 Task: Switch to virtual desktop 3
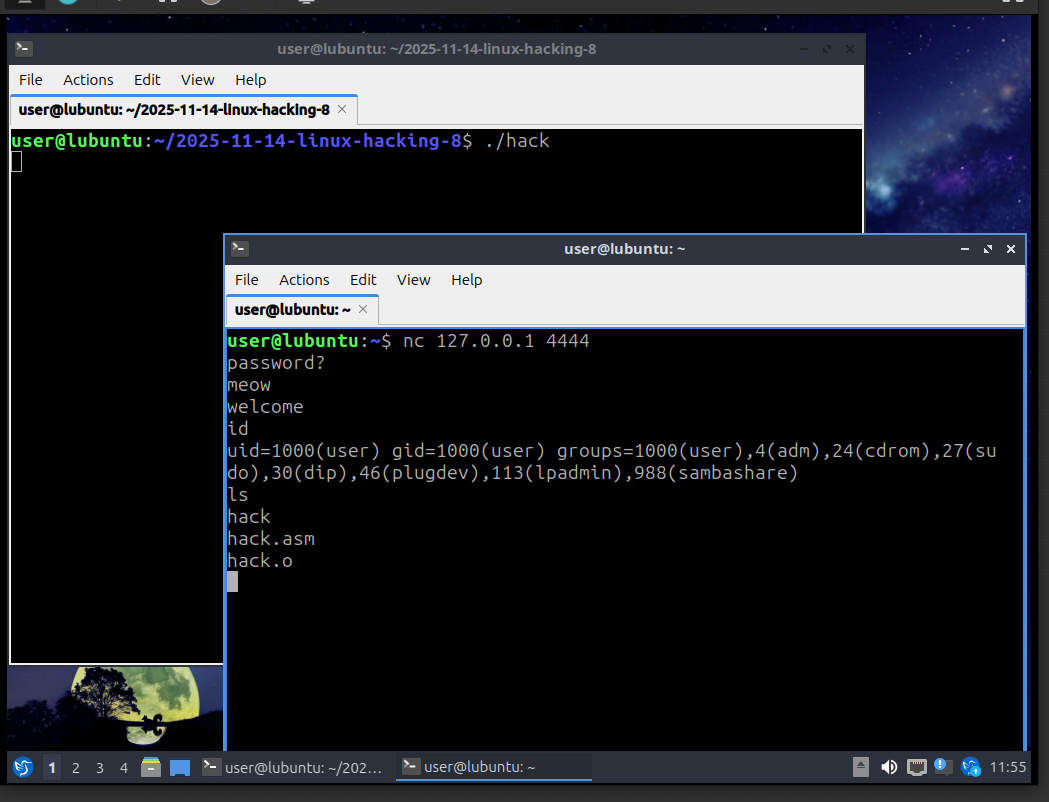100,768
